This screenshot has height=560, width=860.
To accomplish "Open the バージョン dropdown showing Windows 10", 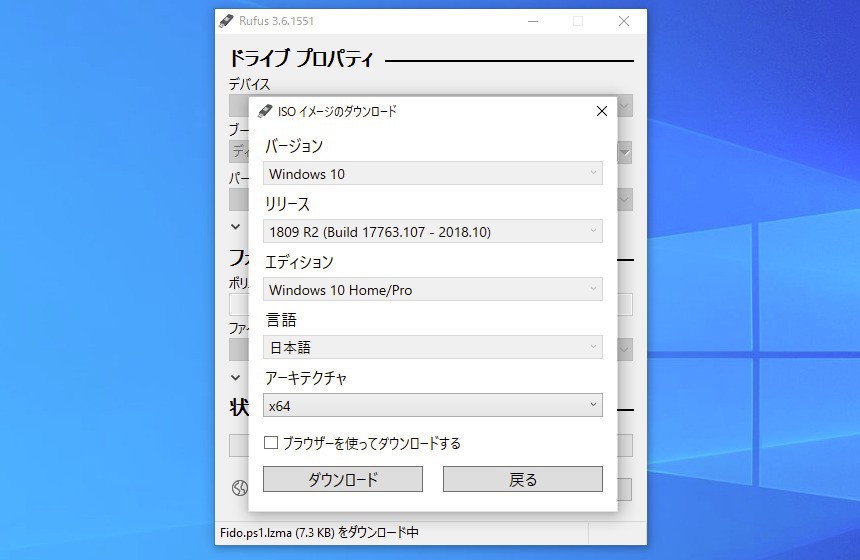I will (433, 173).
